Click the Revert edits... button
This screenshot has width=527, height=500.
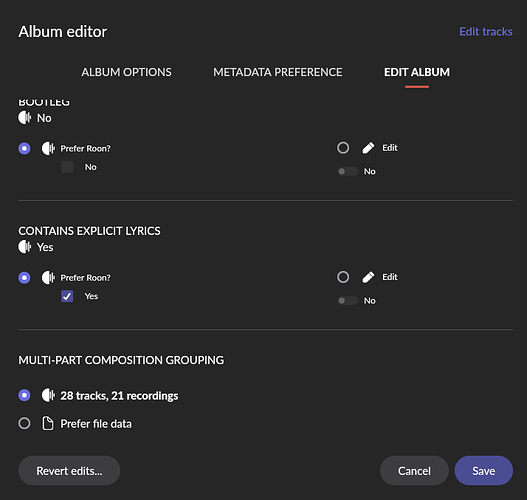pyautogui.click(x=69, y=470)
